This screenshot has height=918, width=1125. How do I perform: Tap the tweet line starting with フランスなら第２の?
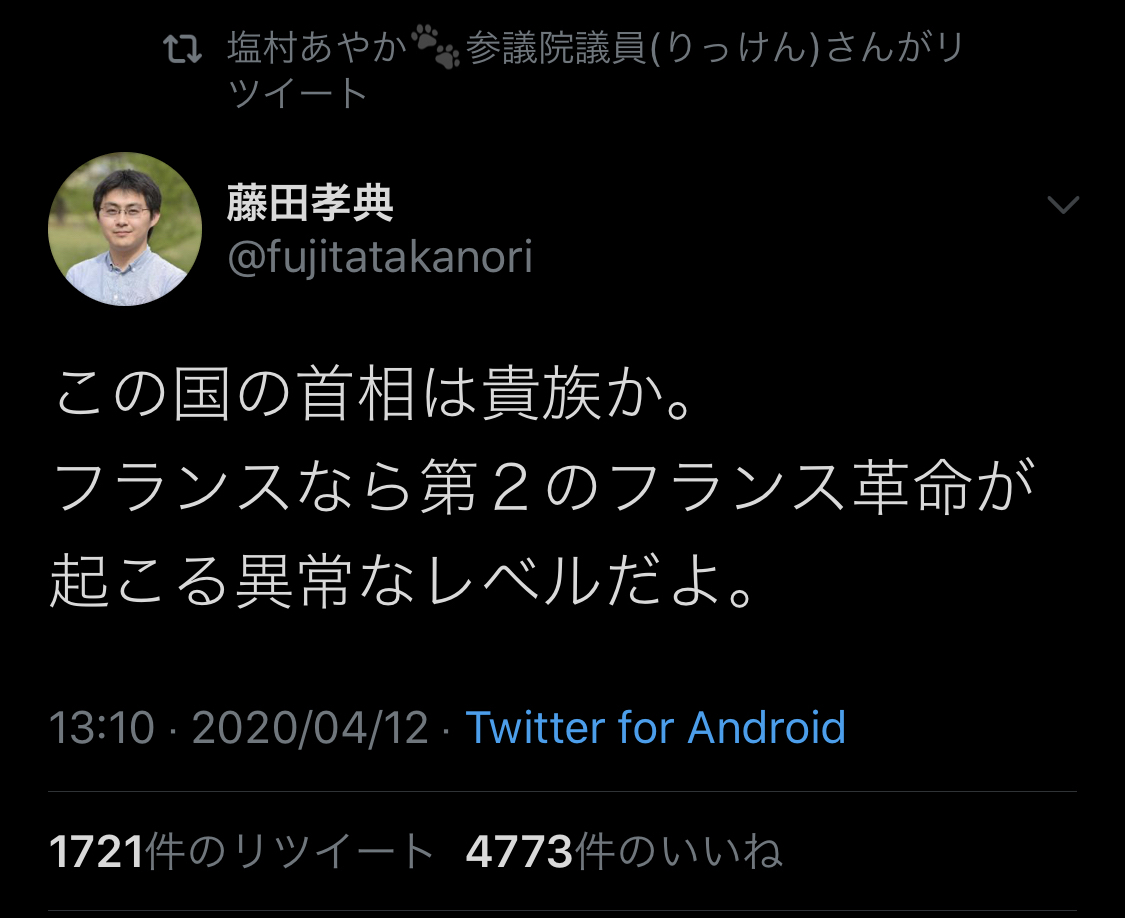point(543,487)
